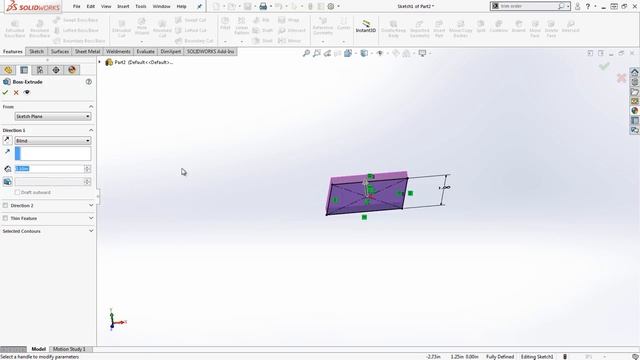
Task: Pin the menu bar with pushpin icon
Action: [x=199, y=7]
